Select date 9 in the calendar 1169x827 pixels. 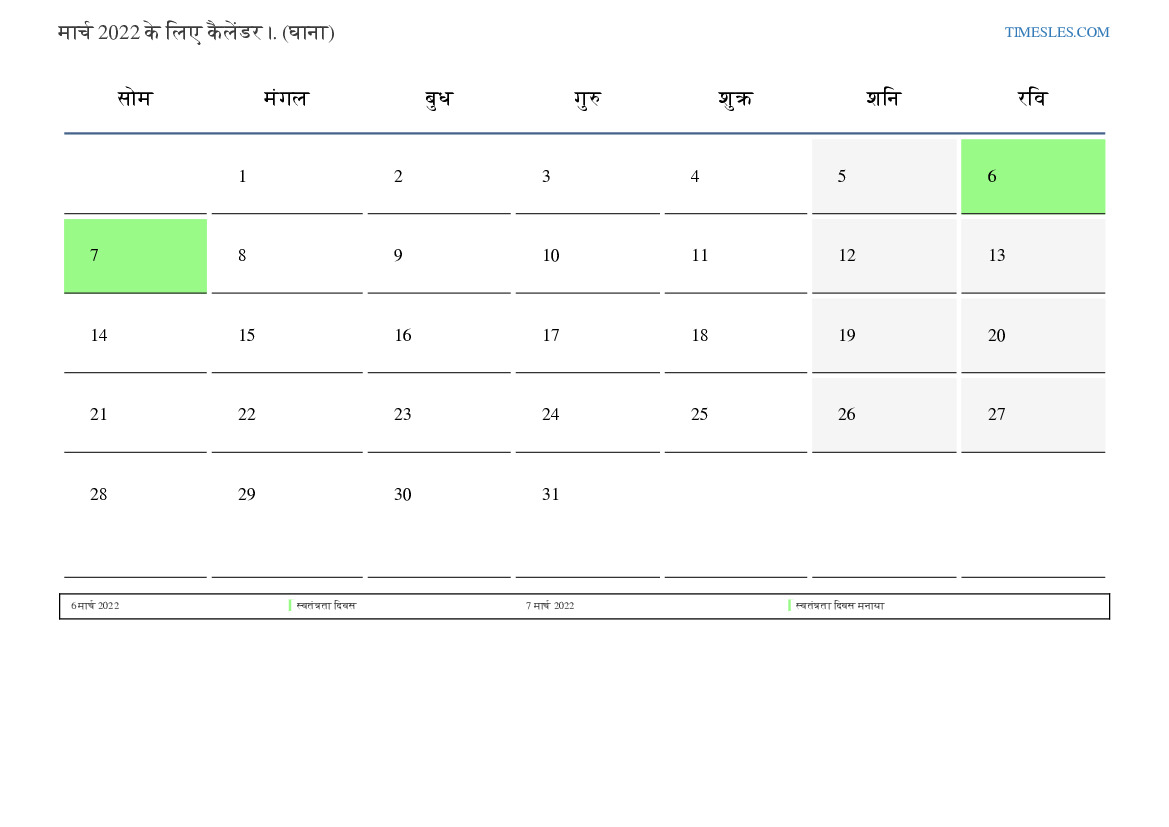coord(439,256)
